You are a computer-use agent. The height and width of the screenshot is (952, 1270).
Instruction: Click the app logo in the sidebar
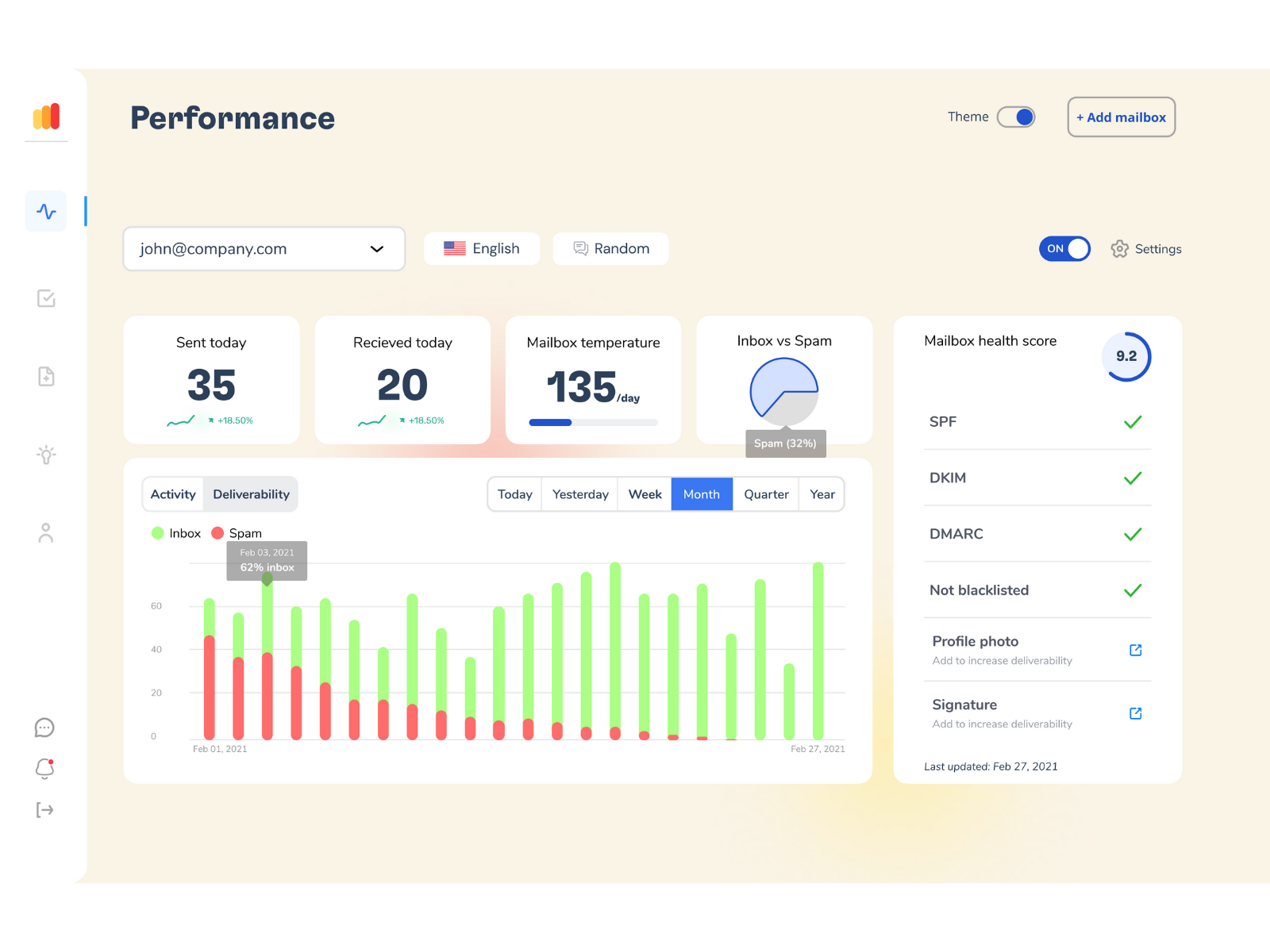click(x=46, y=117)
